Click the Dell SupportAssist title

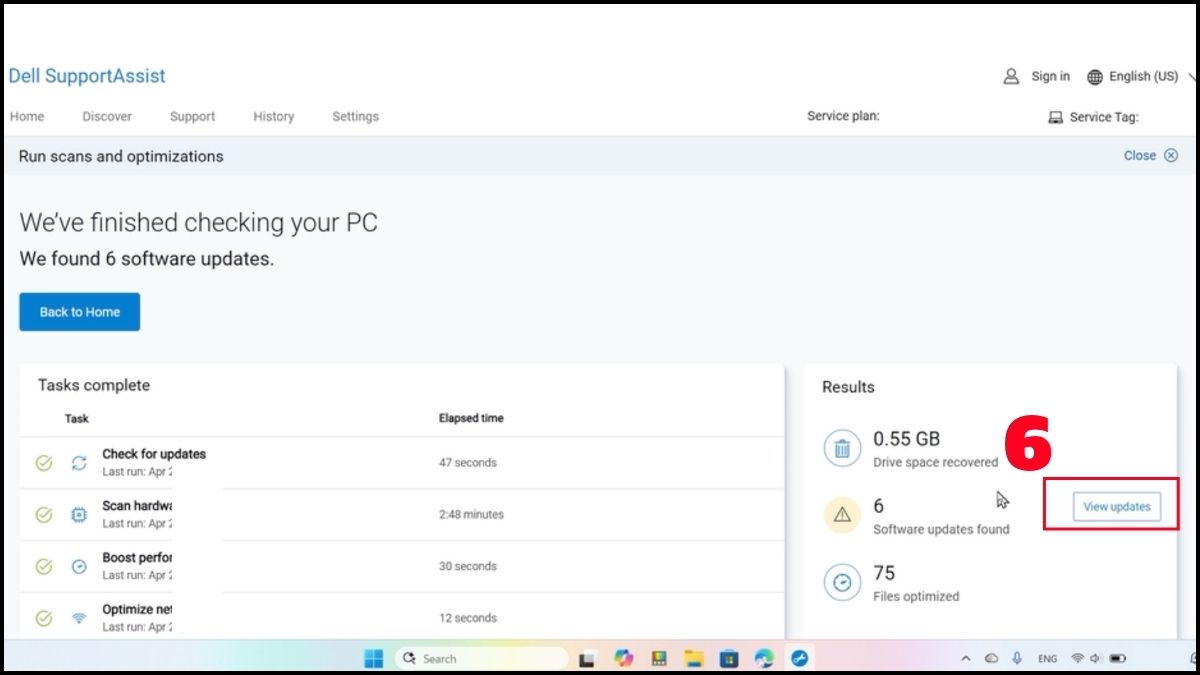pyautogui.click(x=87, y=76)
